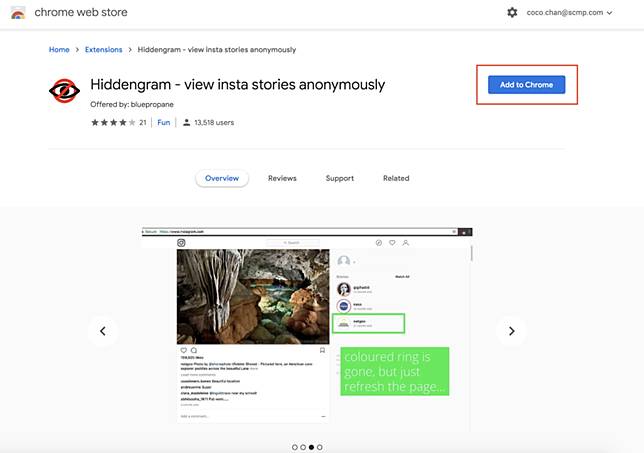Click the Chrome Web Store rainbow logo

pos(18,12)
